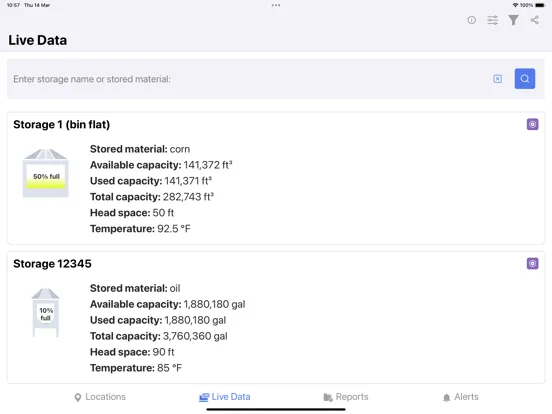Switch to the Alerts tab
Image resolution: width=552 pixels, height=414 pixels.
pyautogui.click(x=460, y=397)
